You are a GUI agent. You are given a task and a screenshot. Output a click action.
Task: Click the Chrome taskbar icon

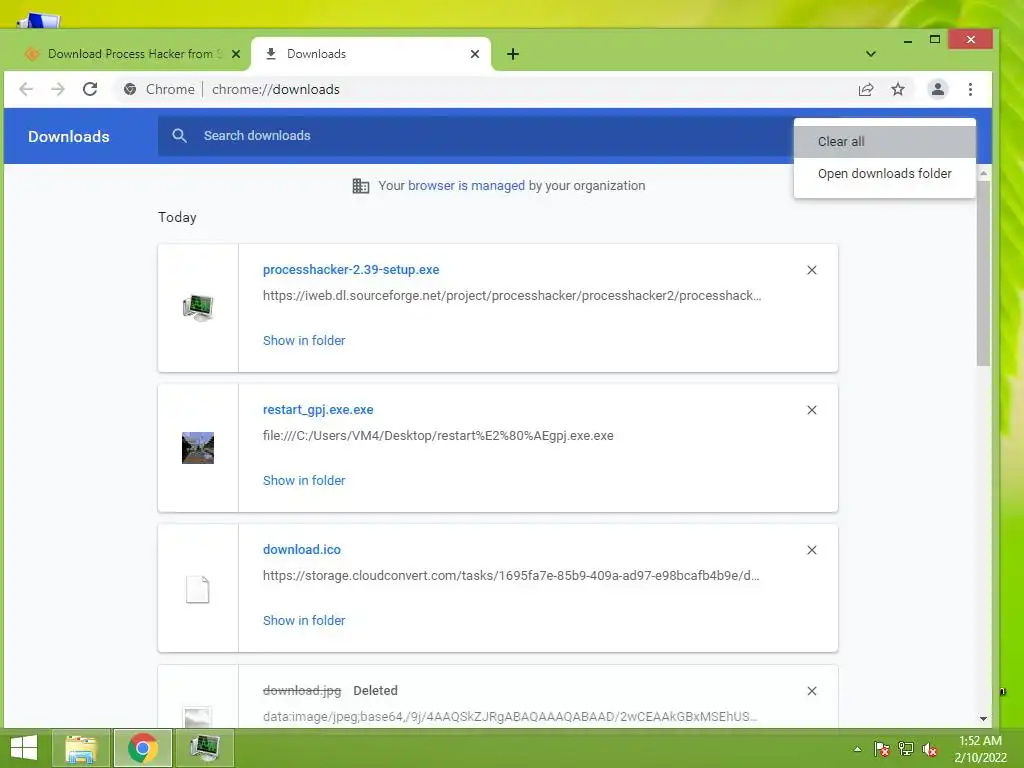[143, 748]
